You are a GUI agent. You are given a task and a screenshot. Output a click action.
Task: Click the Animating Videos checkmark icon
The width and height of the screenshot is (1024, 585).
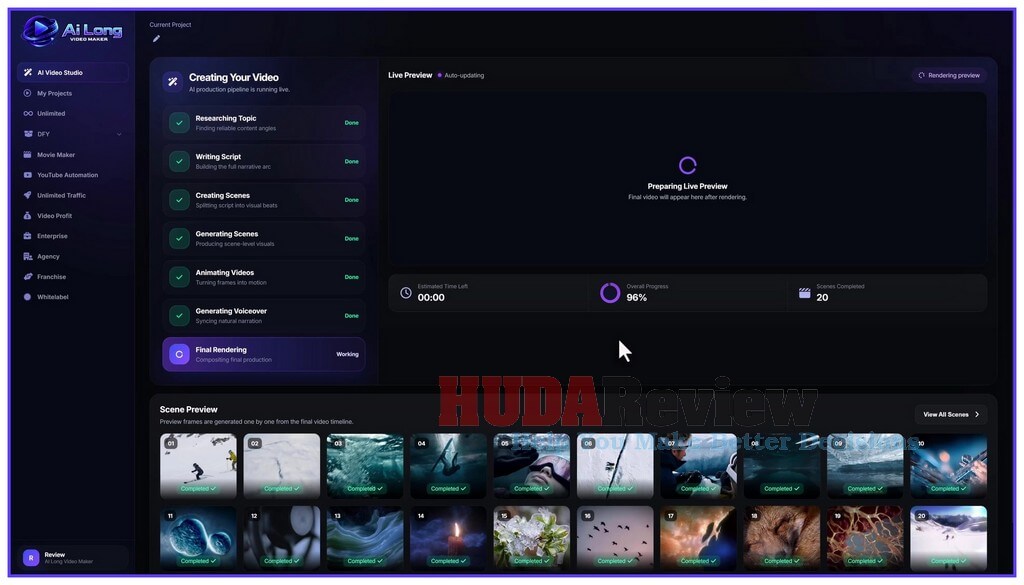pos(179,277)
